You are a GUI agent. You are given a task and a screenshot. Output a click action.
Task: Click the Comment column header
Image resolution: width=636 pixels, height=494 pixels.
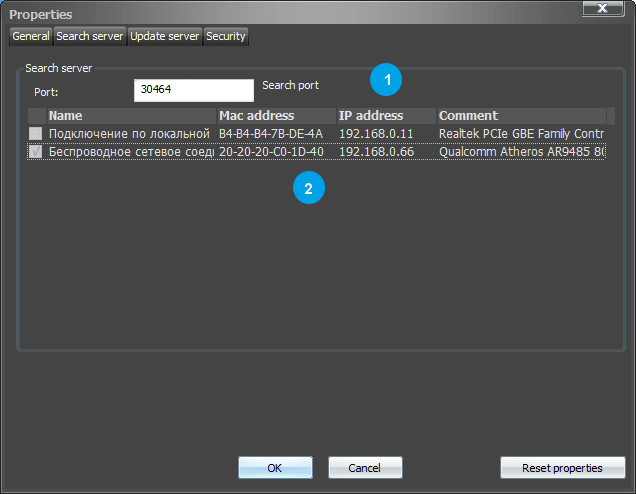pos(522,116)
